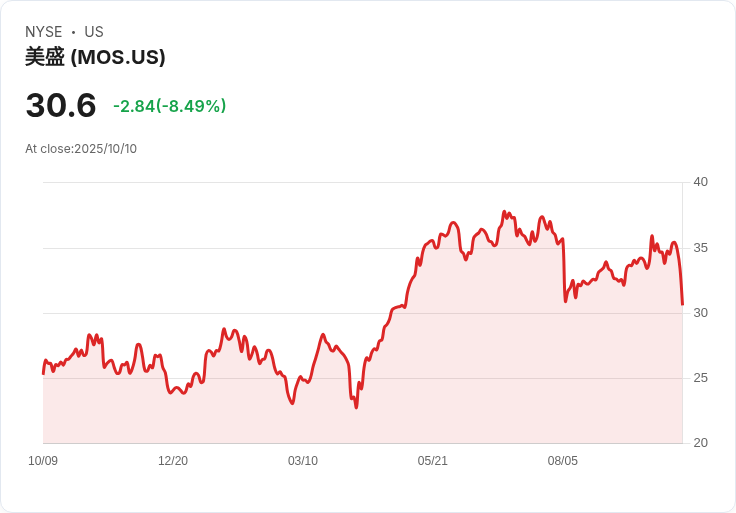Click the leftmost start of the red price line
736x513 pixels.
pos(43,373)
